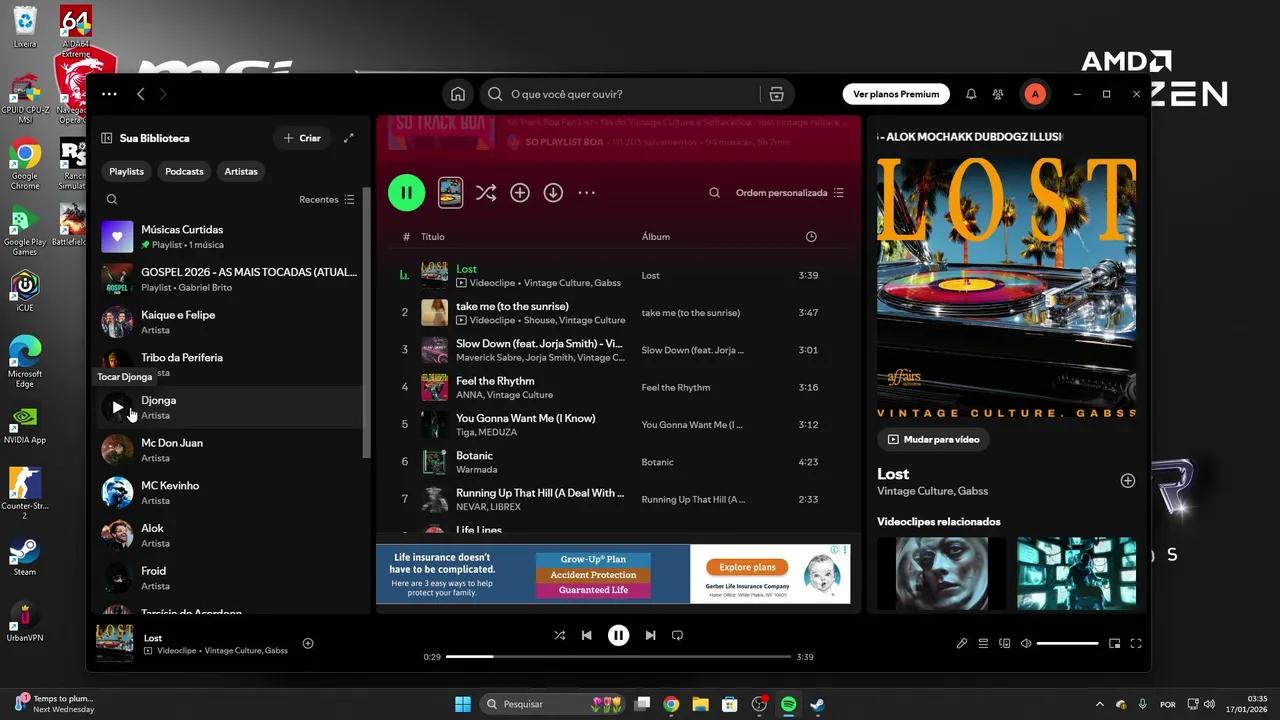Open the Home icon button
Viewport: 1280px width, 720px height.
point(458,94)
